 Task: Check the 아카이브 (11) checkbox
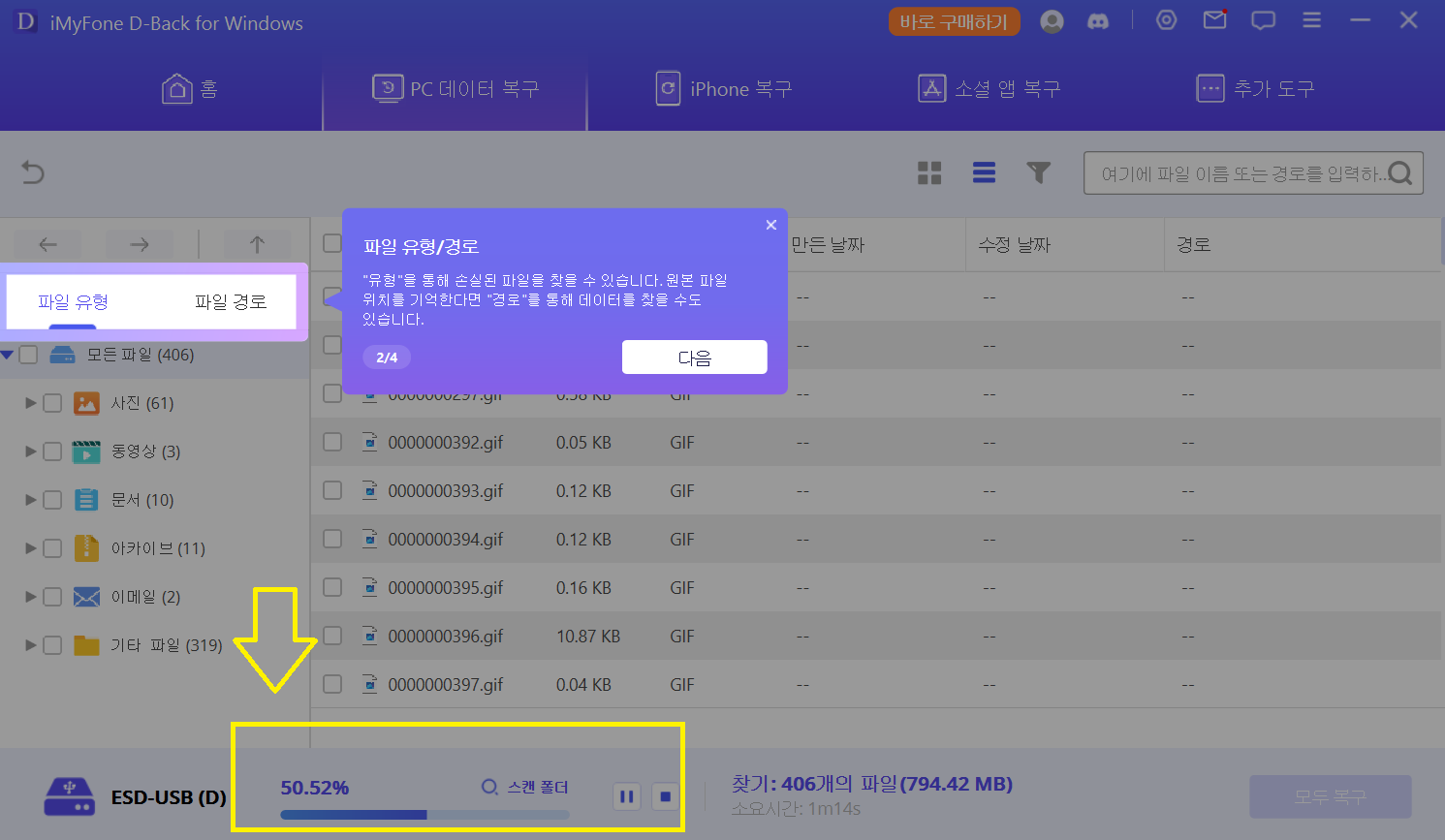point(52,548)
